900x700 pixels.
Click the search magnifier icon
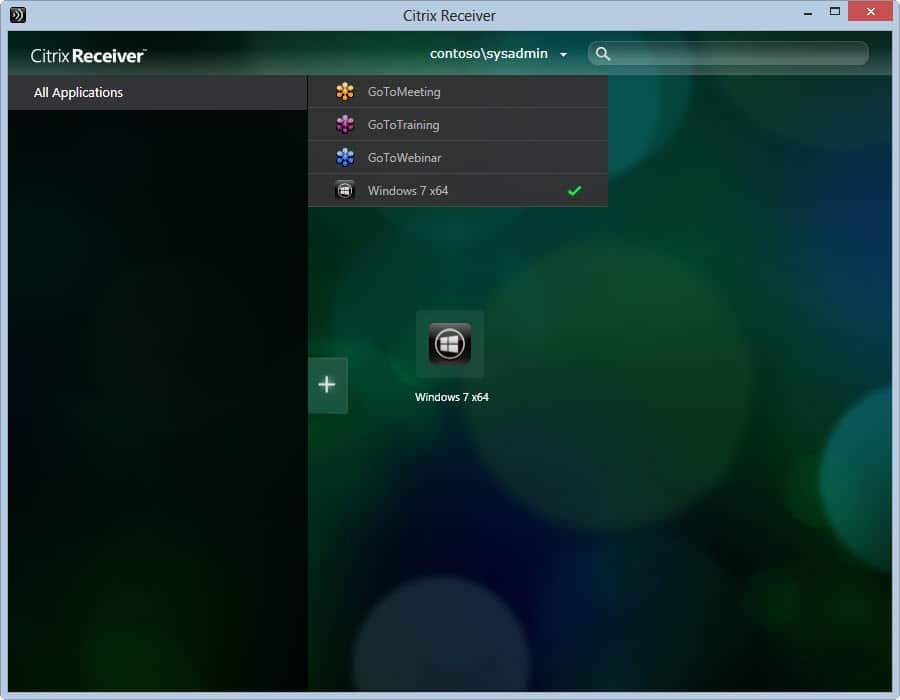click(602, 53)
